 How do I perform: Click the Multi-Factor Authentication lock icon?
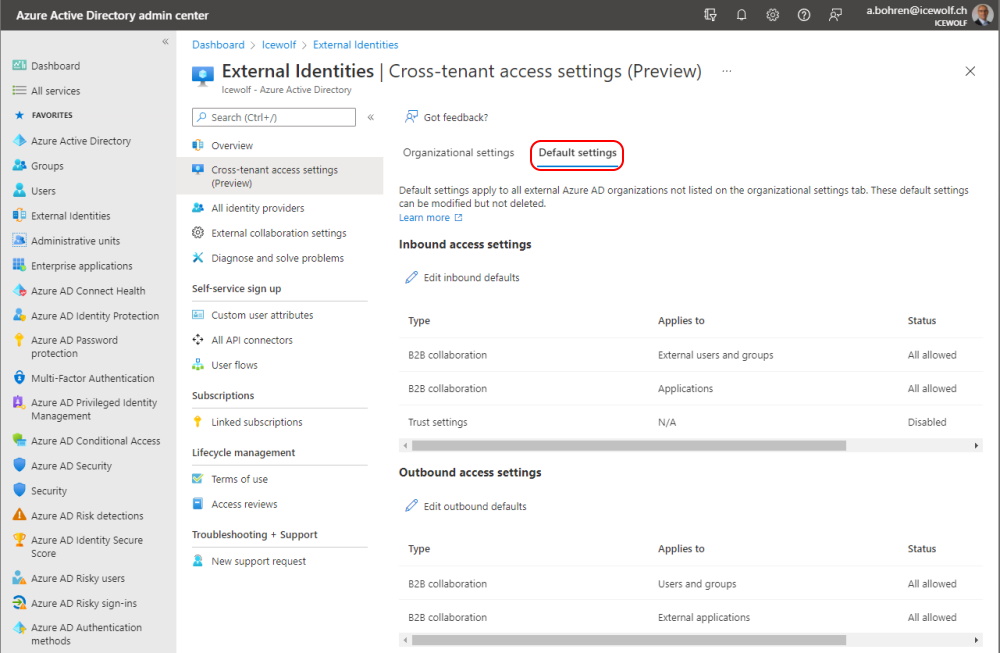pyautogui.click(x=20, y=378)
